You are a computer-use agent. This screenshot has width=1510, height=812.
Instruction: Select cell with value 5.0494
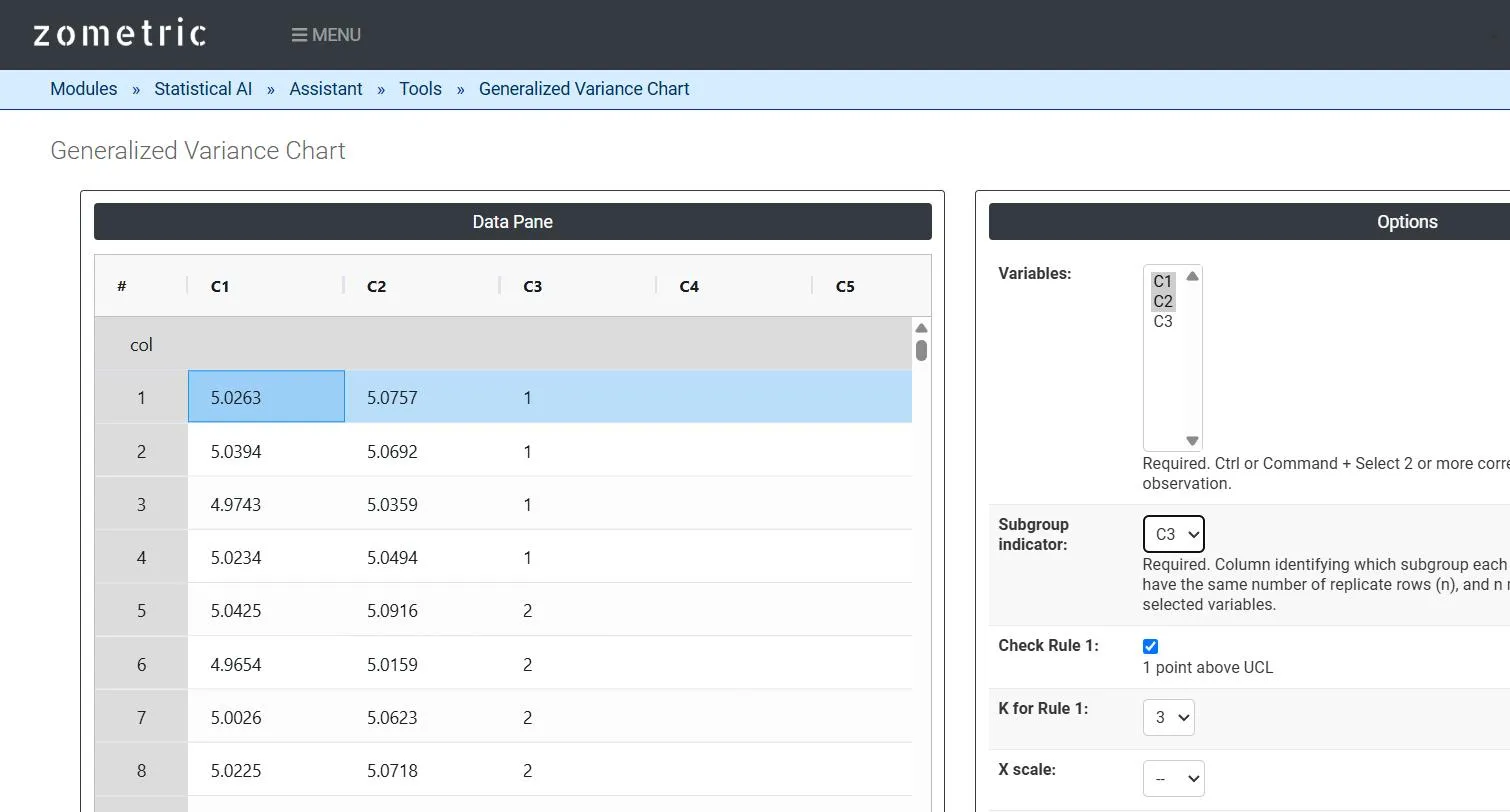coord(422,557)
